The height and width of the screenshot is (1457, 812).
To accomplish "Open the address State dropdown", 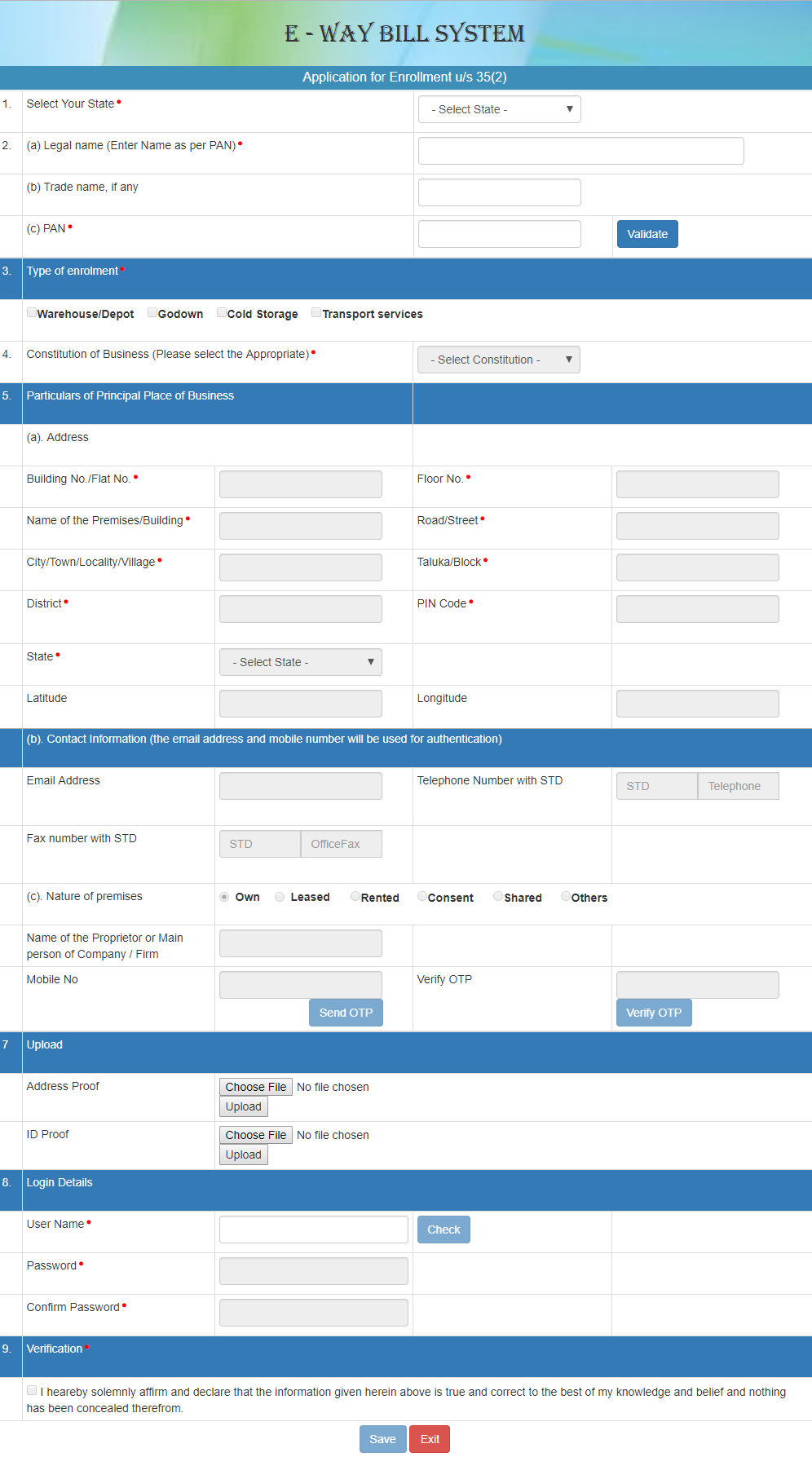I will [300, 662].
